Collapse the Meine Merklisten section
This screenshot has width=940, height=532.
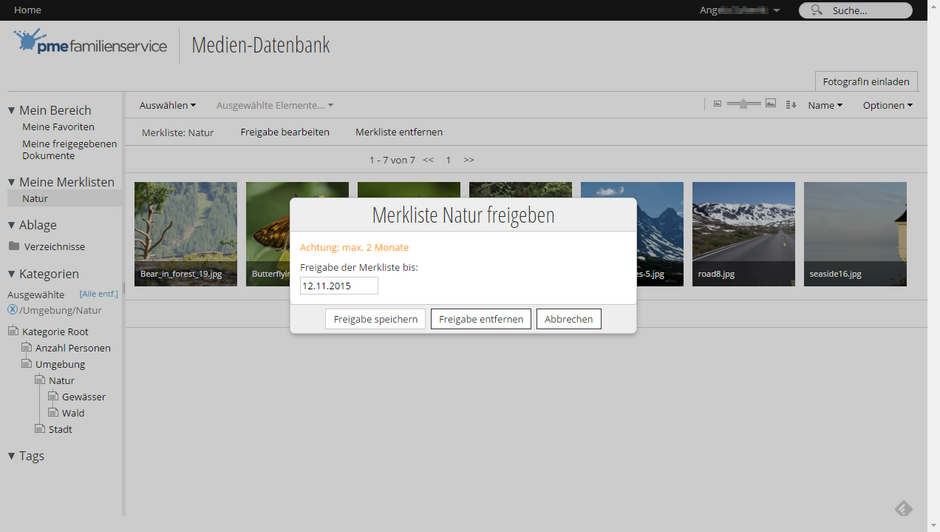(11, 182)
